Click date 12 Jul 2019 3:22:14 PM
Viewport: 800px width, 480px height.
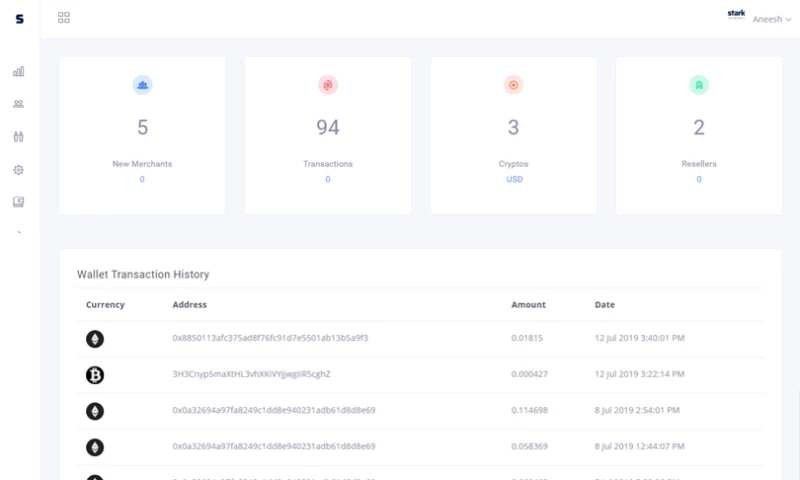[x=640, y=374]
